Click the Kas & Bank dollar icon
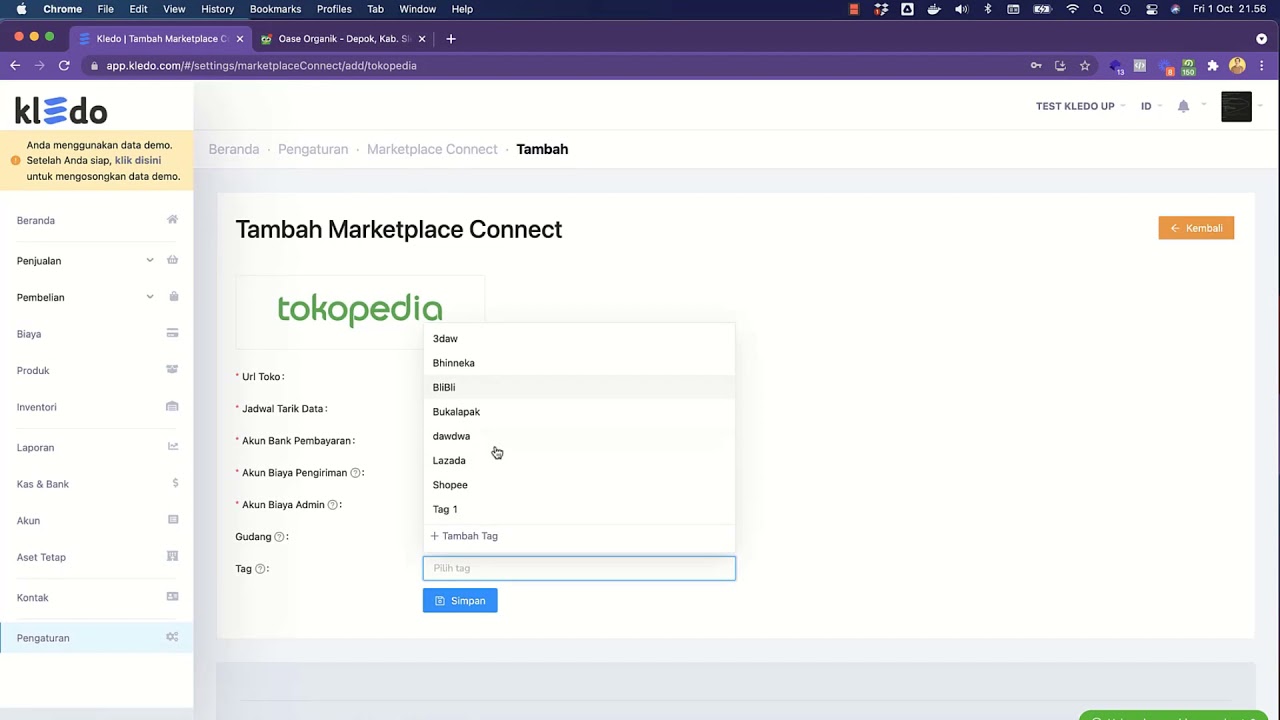 point(175,483)
